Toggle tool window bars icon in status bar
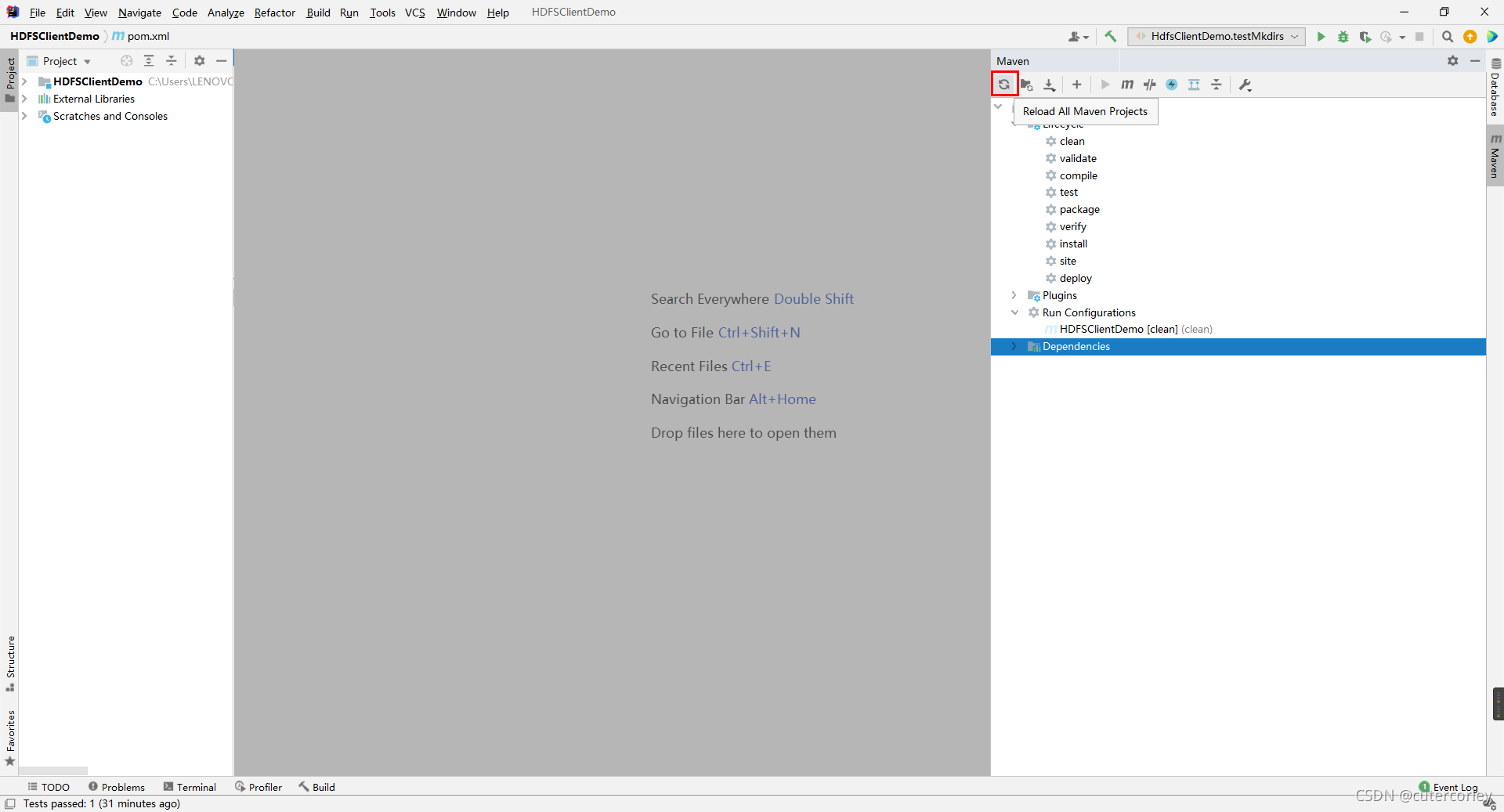 click(10, 803)
